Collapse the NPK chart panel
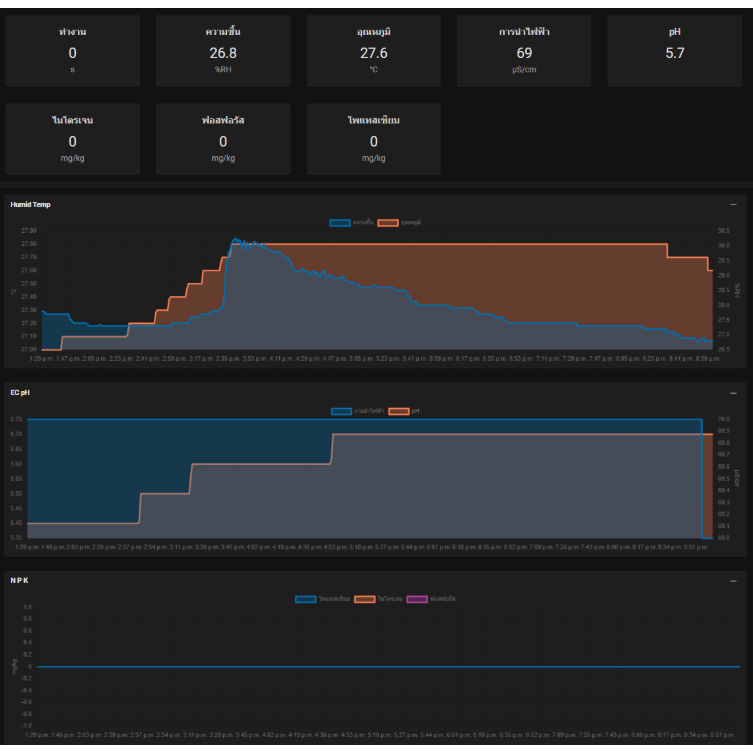 tap(733, 579)
